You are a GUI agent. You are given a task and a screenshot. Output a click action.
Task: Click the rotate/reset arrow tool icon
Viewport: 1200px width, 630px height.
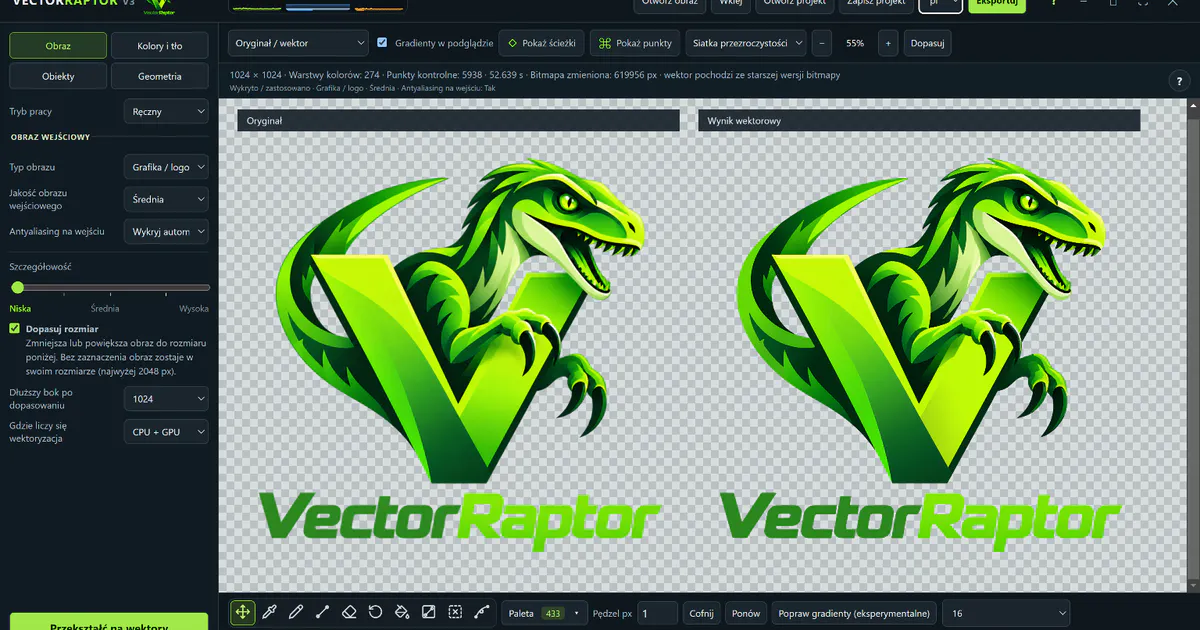point(375,612)
